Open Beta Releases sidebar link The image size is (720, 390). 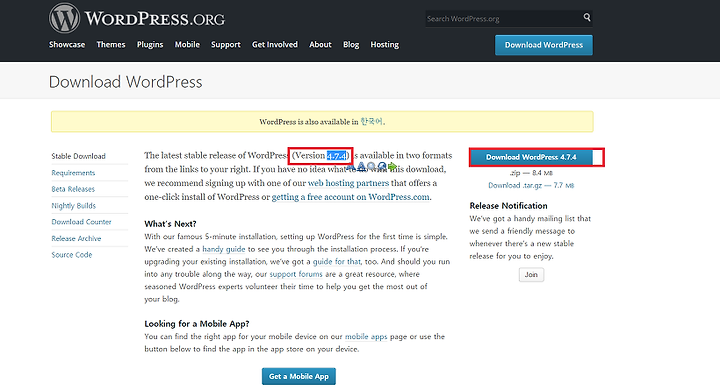(73, 189)
